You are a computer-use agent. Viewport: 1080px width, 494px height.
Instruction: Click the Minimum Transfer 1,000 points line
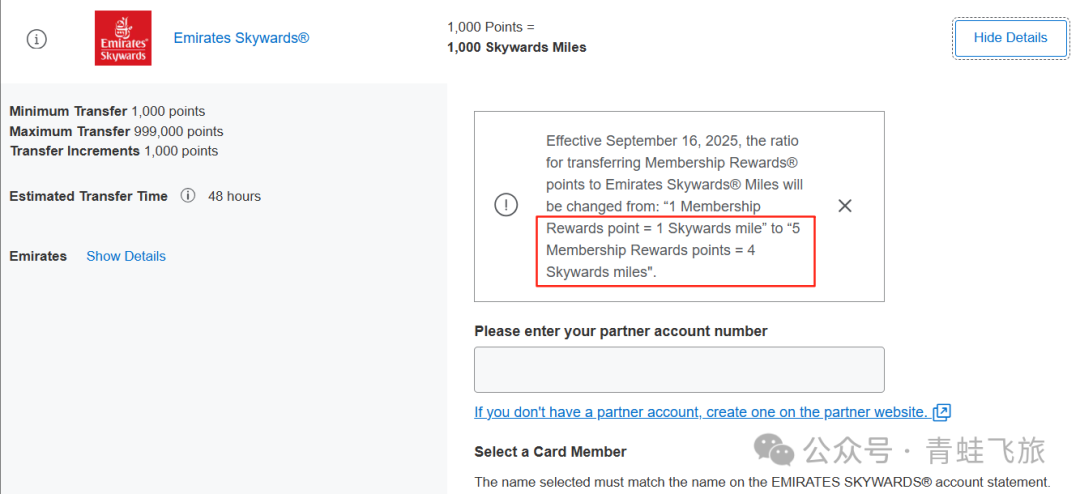(107, 111)
